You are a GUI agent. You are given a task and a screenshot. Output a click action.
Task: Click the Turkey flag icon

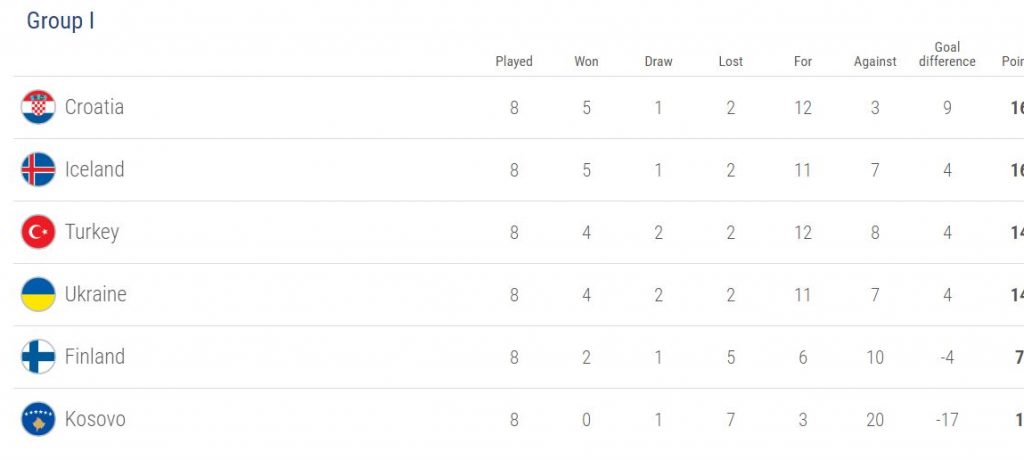coord(38,232)
